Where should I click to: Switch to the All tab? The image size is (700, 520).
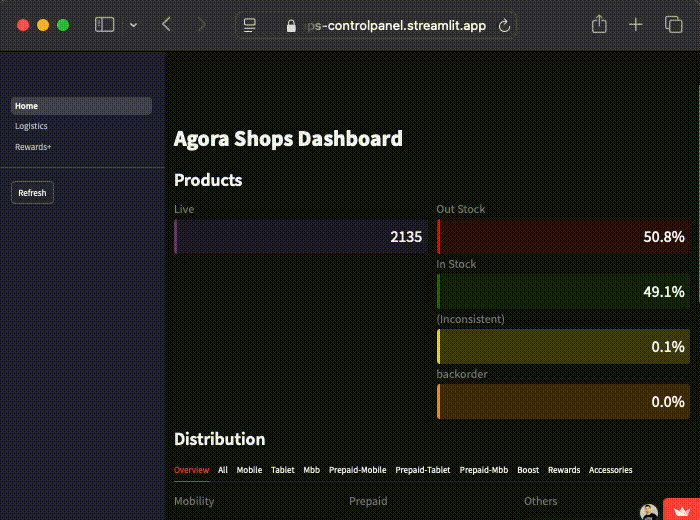tap(223, 470)
